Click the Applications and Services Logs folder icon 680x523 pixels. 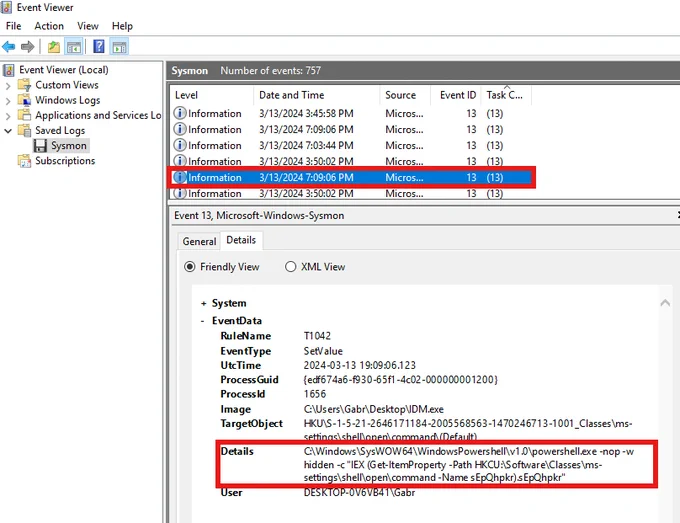(x=24, y=115)
